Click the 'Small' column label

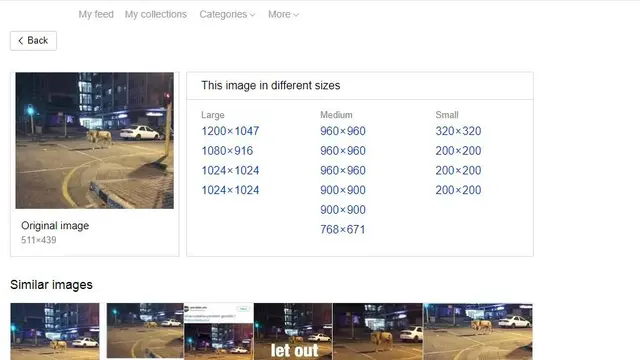[447, 115]
